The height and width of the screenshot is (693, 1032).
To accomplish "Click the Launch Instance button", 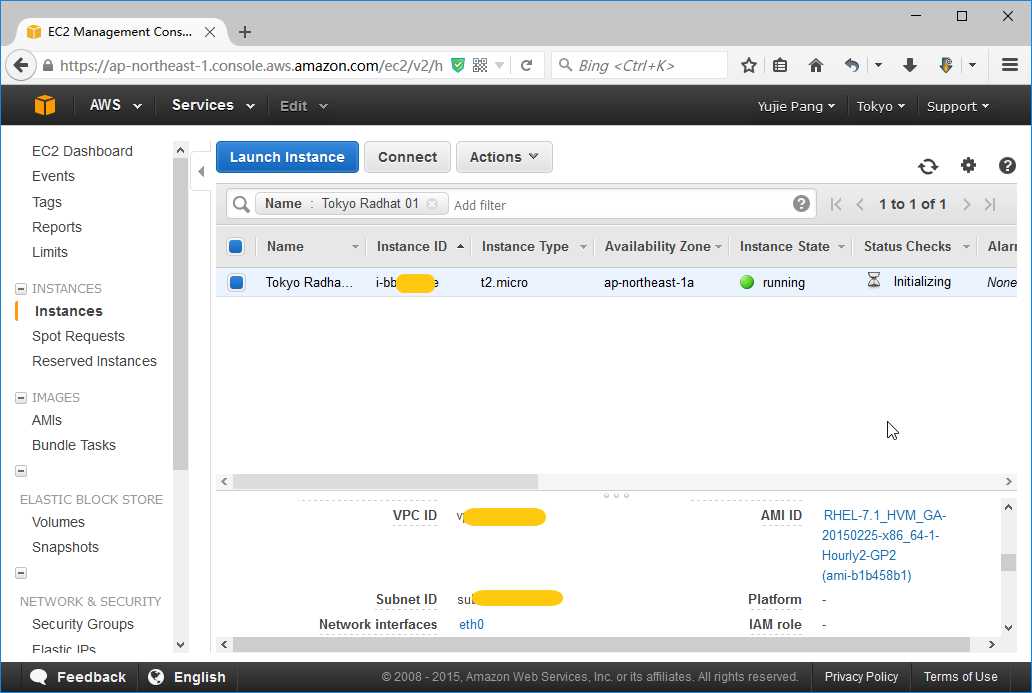I will pos(287,157).
